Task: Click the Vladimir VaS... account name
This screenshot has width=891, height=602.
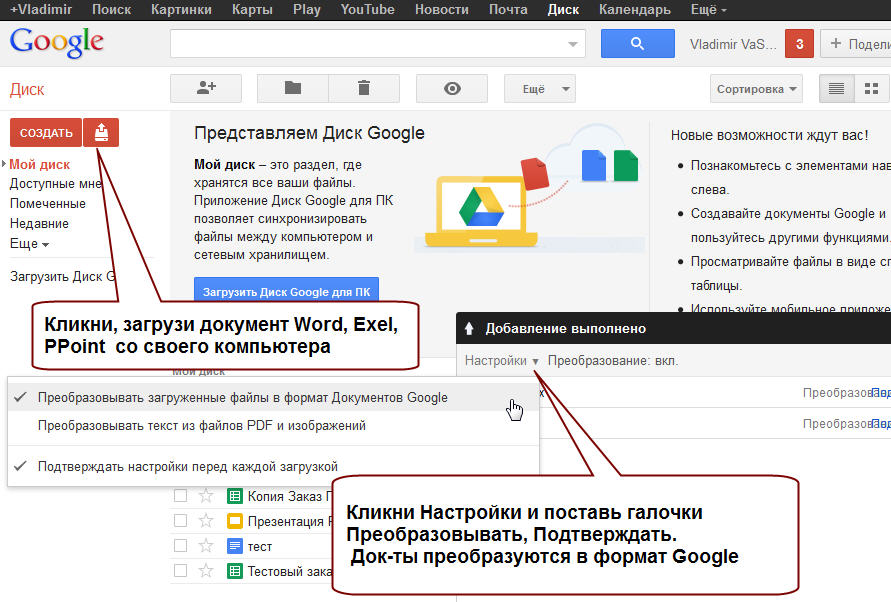Action: [x=733, y=44]
